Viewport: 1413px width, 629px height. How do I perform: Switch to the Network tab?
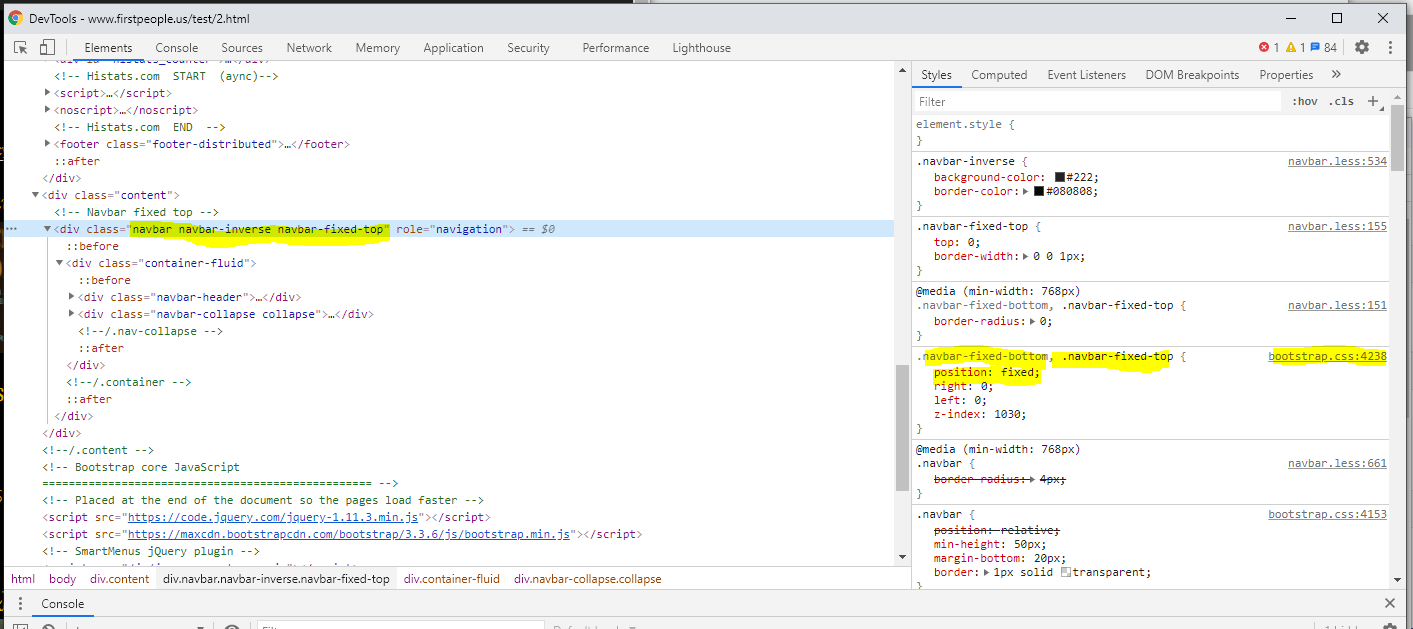click(x=309, y=47)
